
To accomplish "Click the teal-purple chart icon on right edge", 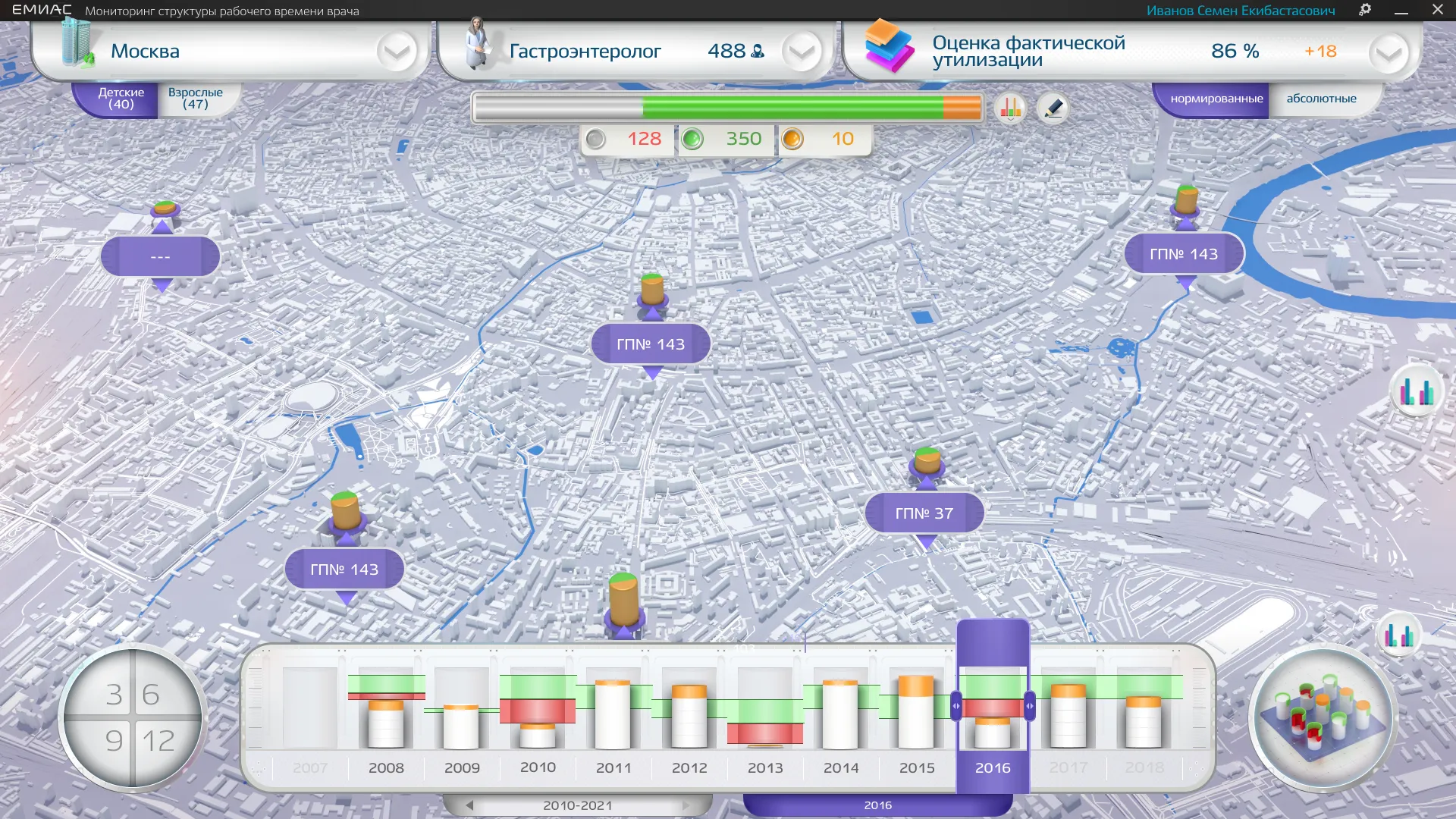I will [x=1416, y=391].
